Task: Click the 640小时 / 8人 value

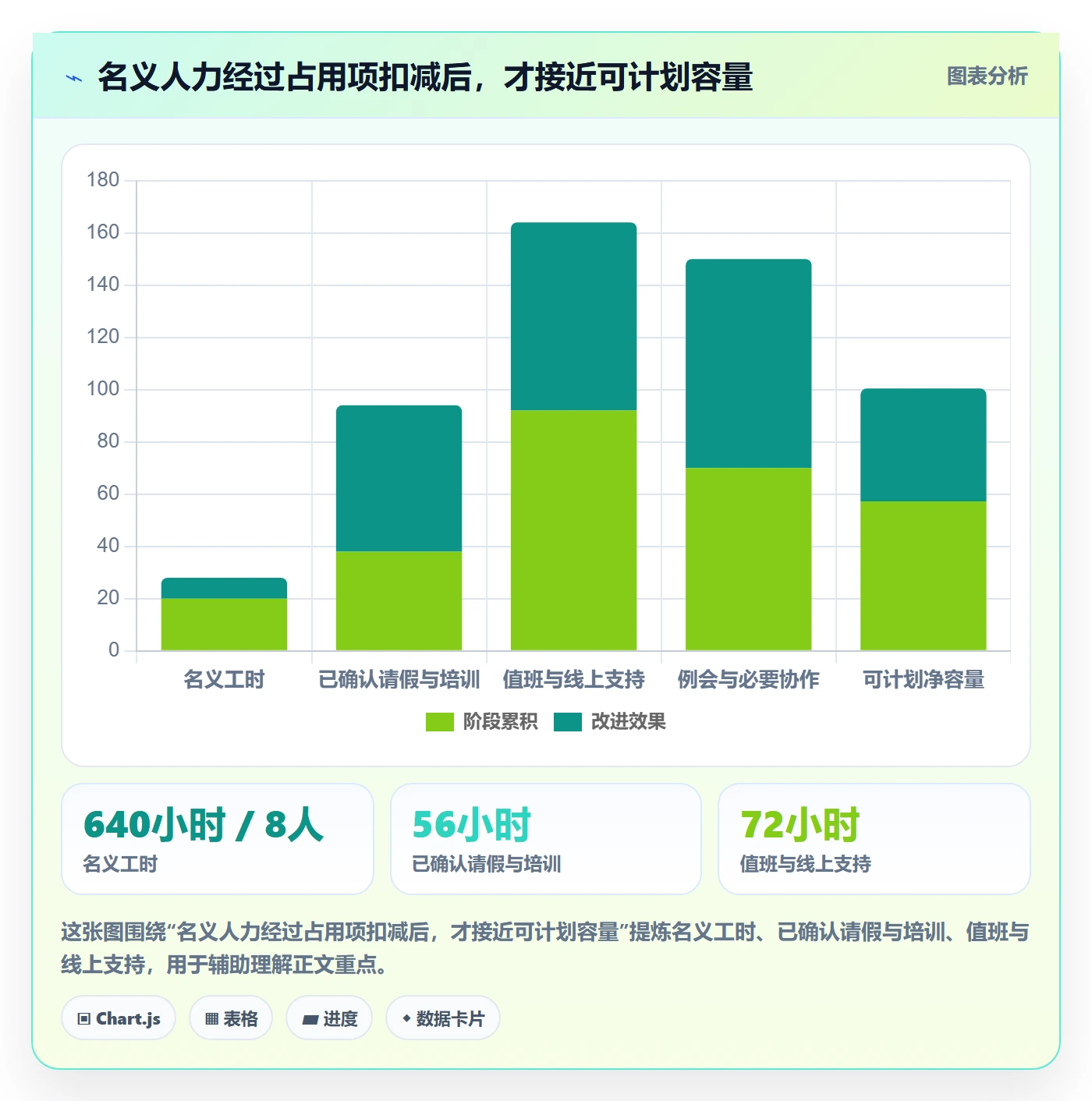Action: tap(203, 825)
